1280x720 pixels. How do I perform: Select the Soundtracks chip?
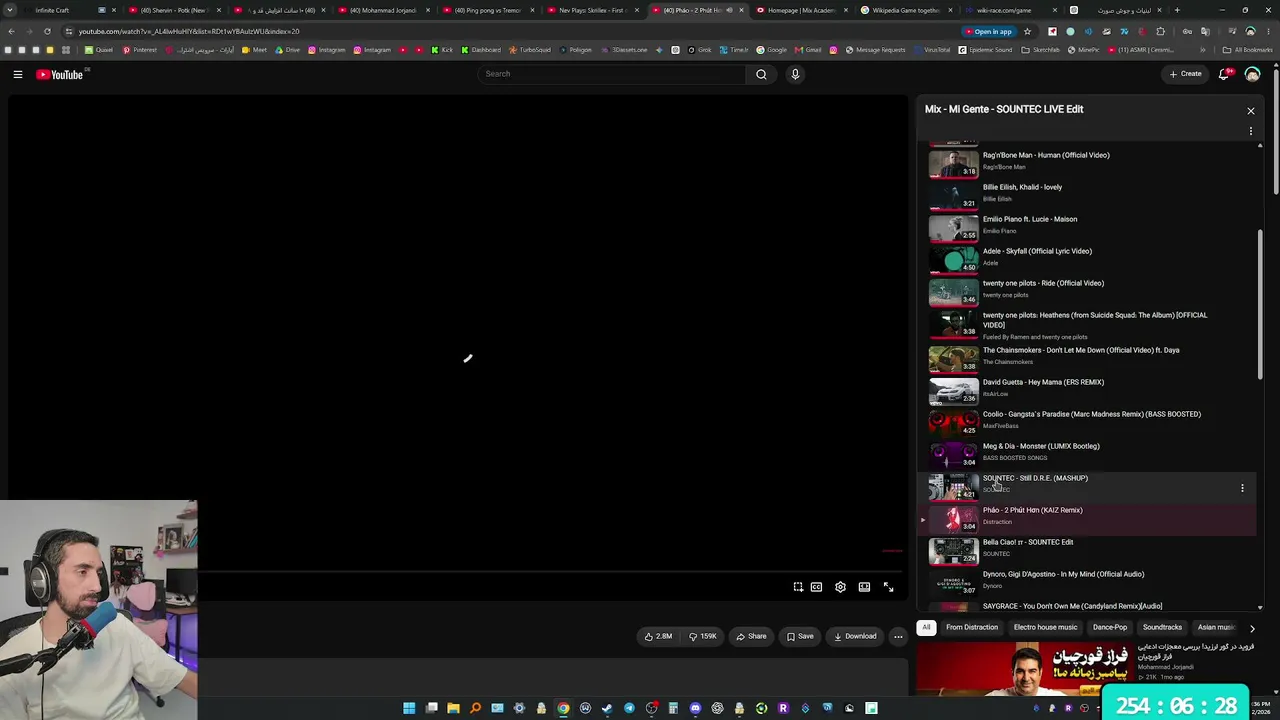click(1162, 628)
